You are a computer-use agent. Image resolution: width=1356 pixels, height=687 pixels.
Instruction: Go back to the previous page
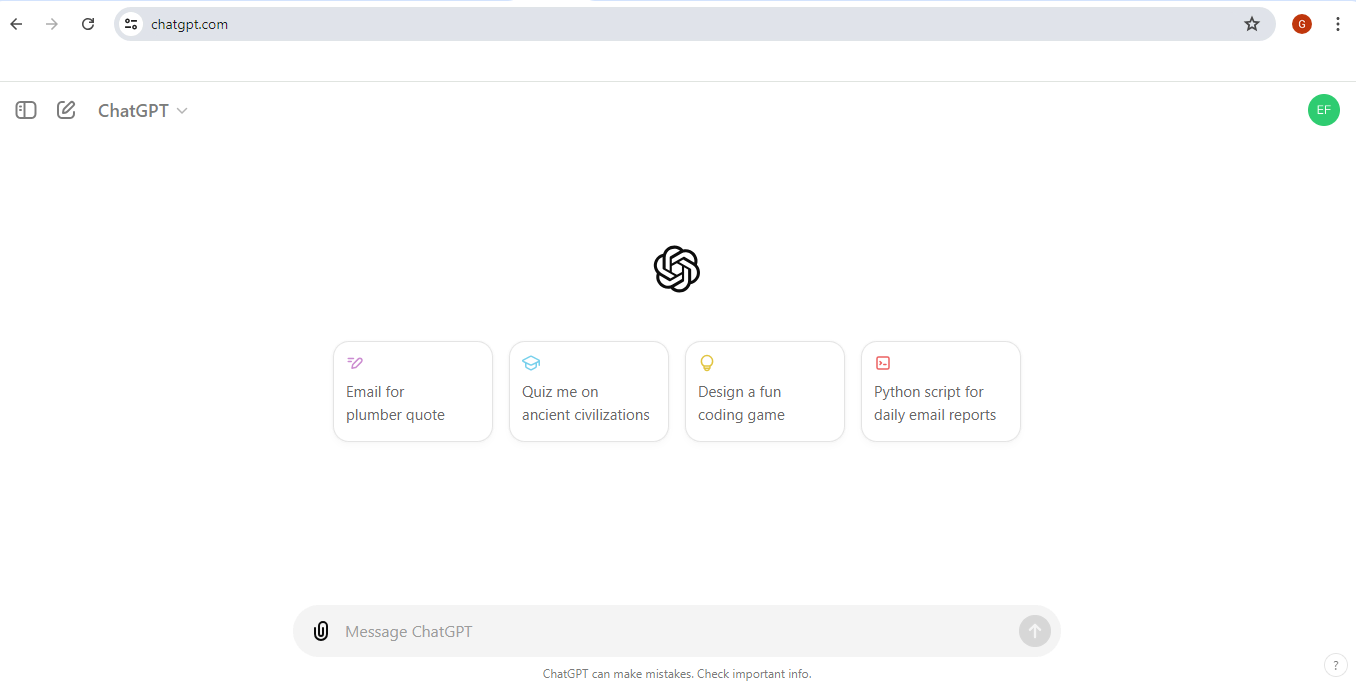[x=16, y=24]
